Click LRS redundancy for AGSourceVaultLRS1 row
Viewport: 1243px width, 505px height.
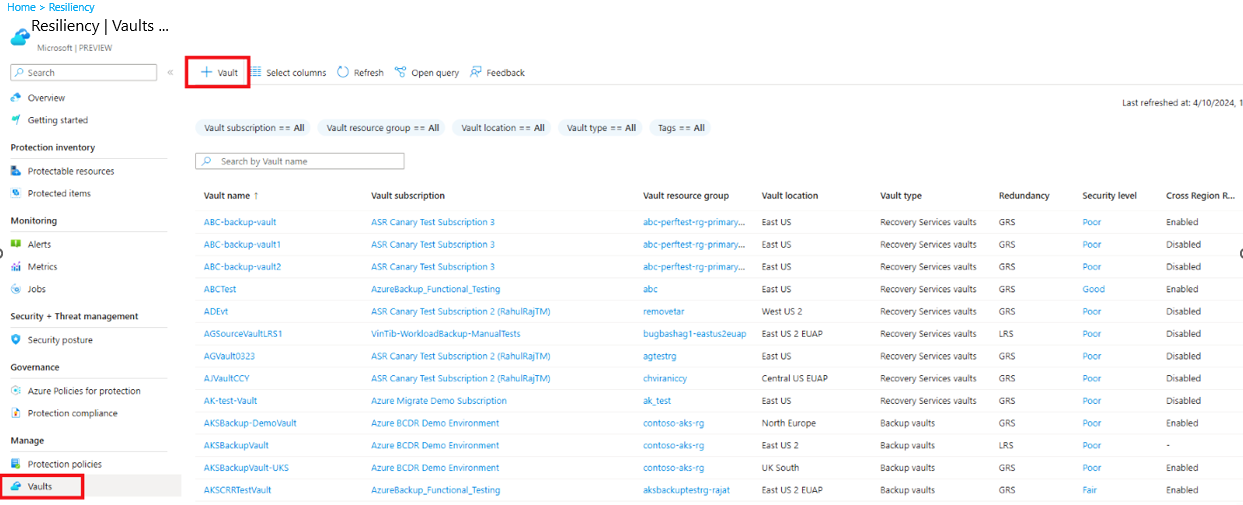(1007, 334)
